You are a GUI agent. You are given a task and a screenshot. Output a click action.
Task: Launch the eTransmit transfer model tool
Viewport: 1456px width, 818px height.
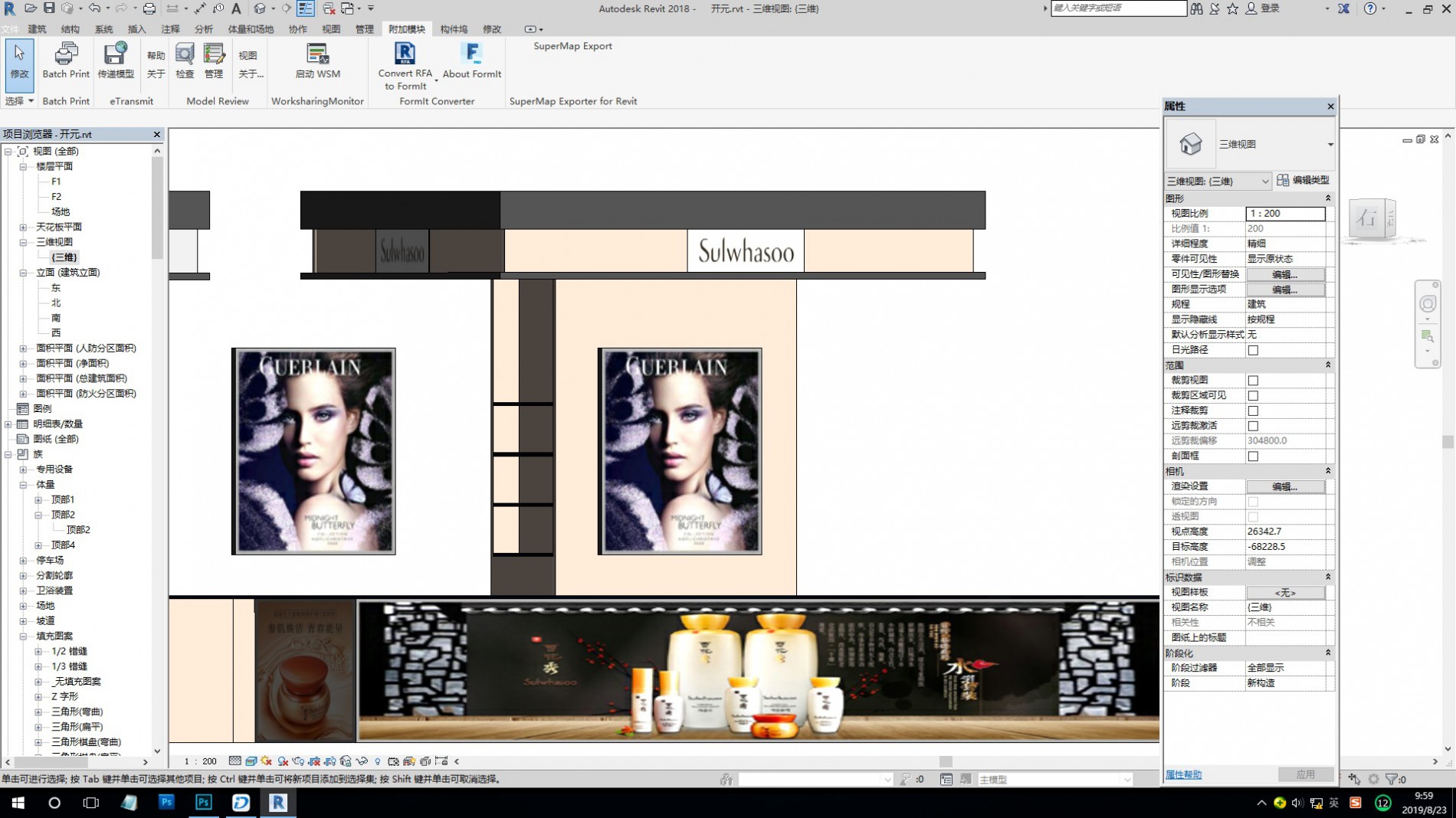tap(116, 61)
